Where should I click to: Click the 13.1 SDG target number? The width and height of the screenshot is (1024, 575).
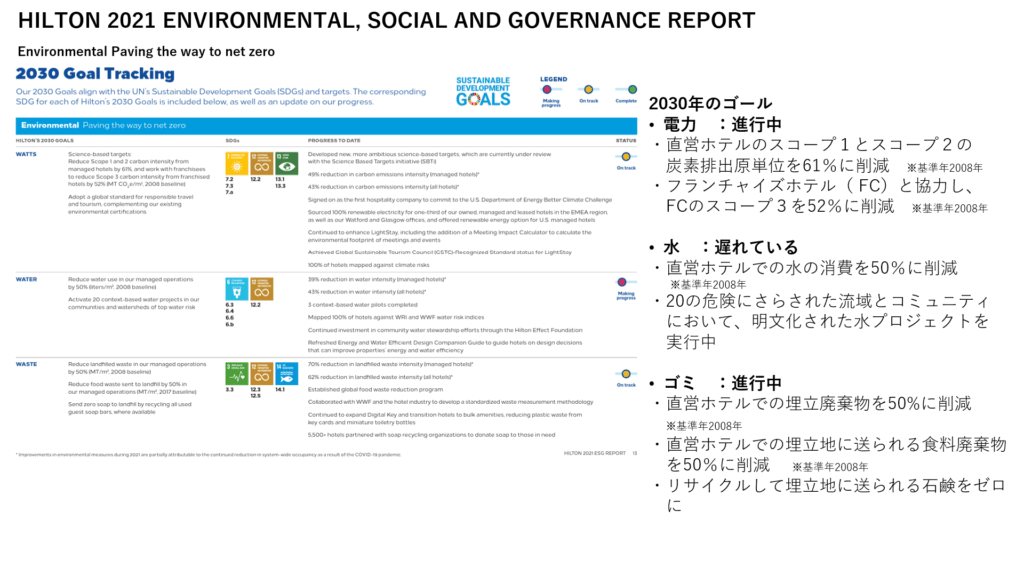pyautogui.click(x=280, y=180)
